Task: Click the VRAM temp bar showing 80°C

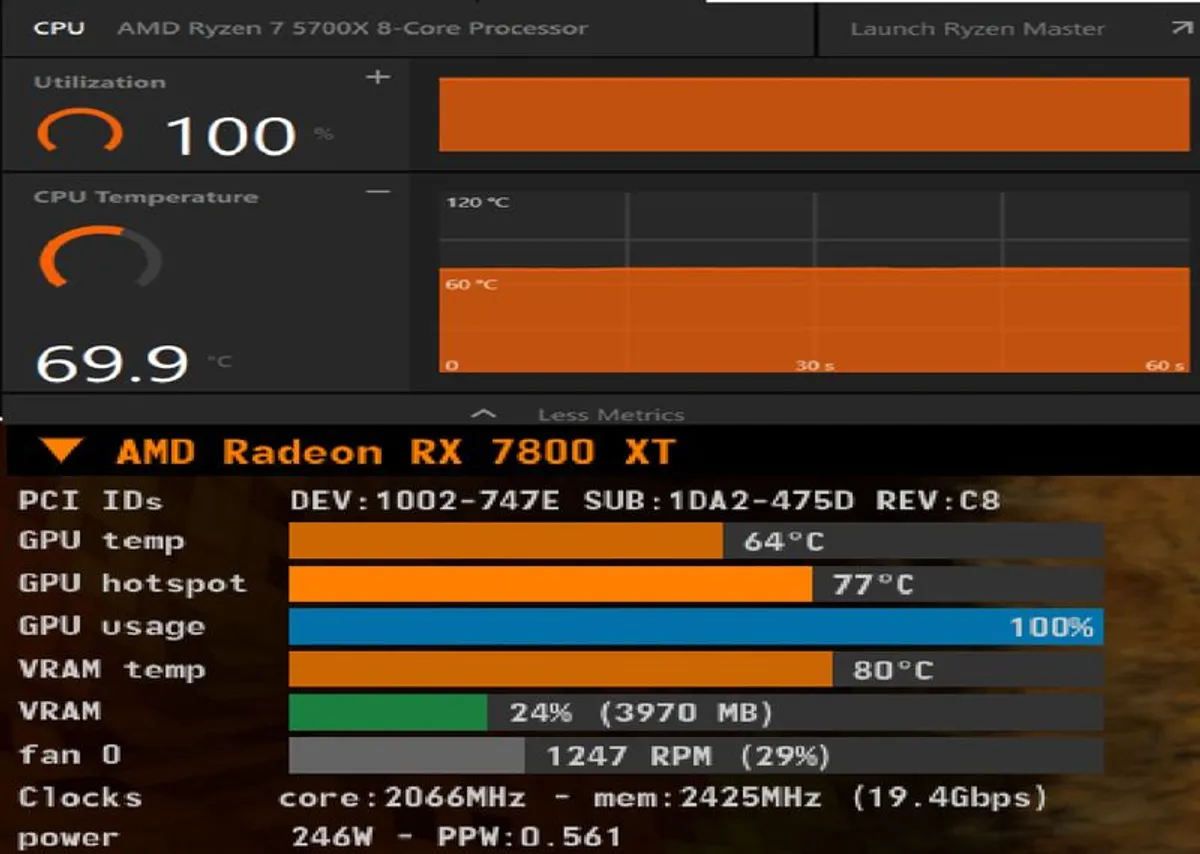Action: (x=696, y=669)
